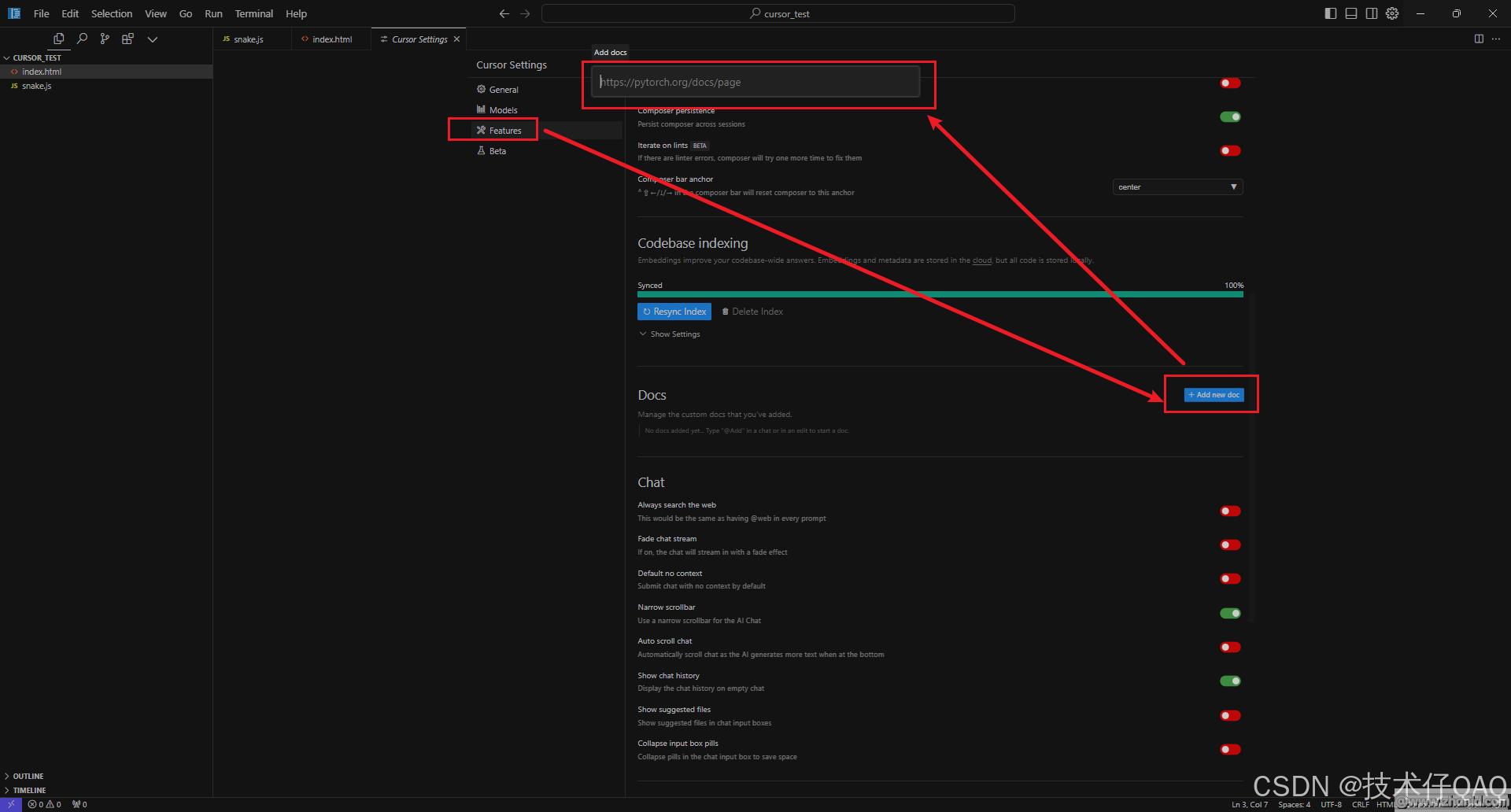The height and width of the screenshot is (812, 1511).
Task: Switch to the snake.js editor tab
Action: [248, 39]
